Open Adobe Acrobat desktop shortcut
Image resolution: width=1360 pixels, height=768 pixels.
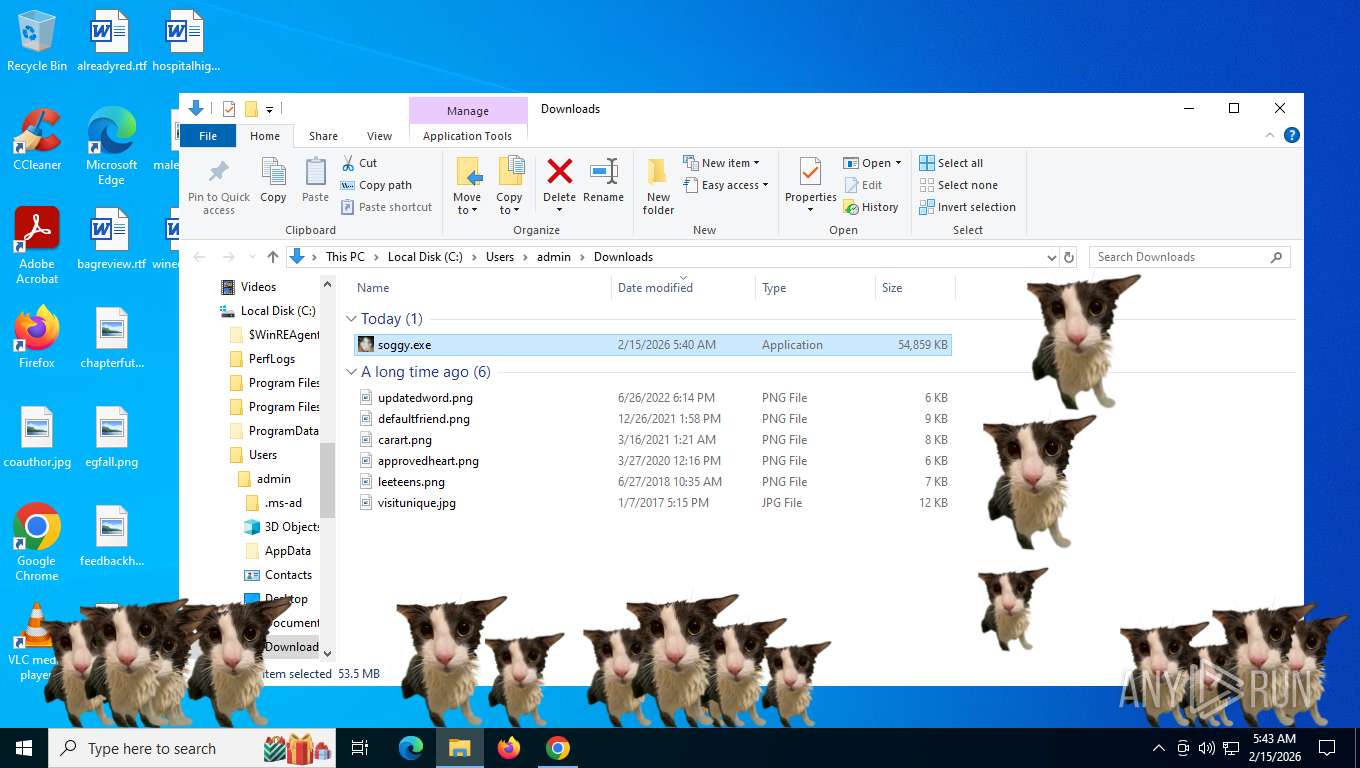pos(37,245)
